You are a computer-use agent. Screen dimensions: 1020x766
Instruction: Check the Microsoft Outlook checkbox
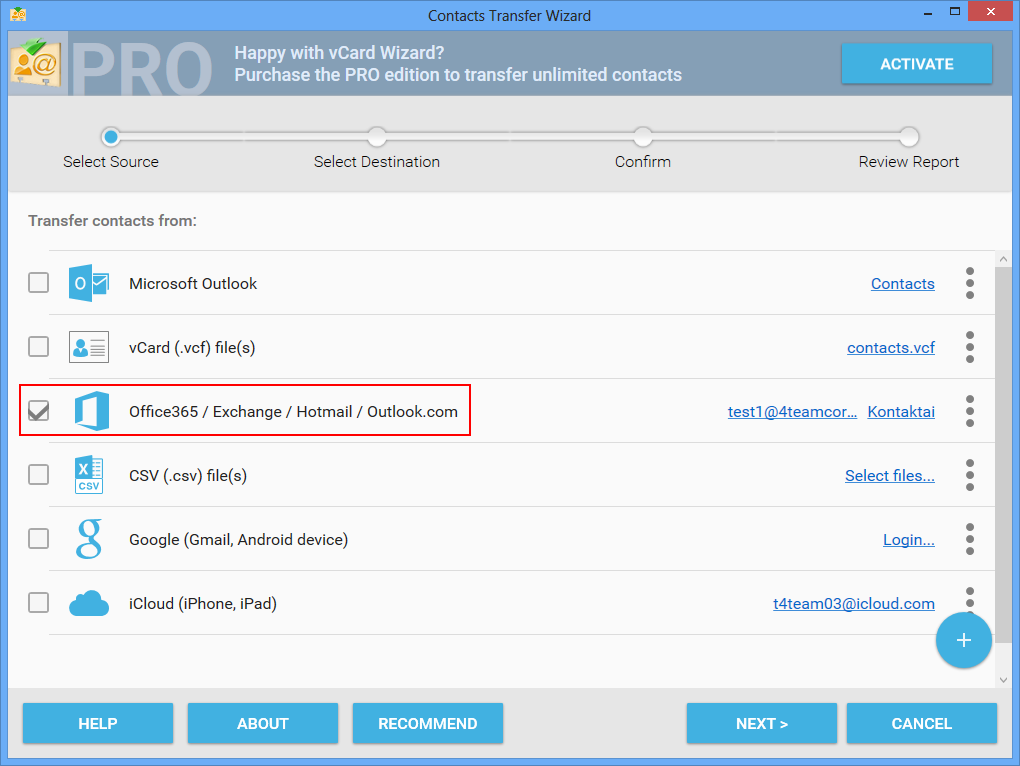(x=38, y=283)
